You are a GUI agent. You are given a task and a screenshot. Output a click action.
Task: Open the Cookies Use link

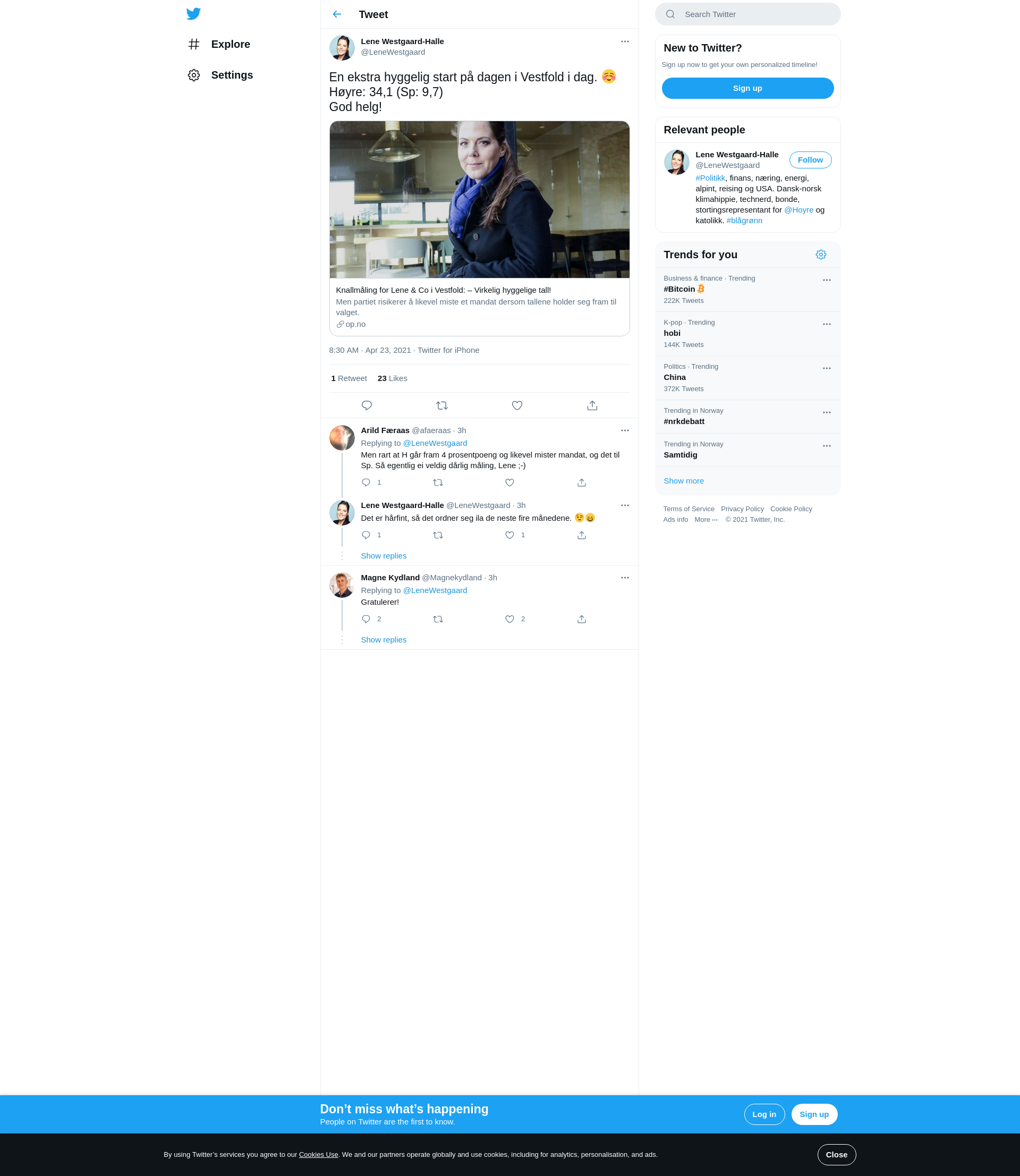tap(318, 1154)
